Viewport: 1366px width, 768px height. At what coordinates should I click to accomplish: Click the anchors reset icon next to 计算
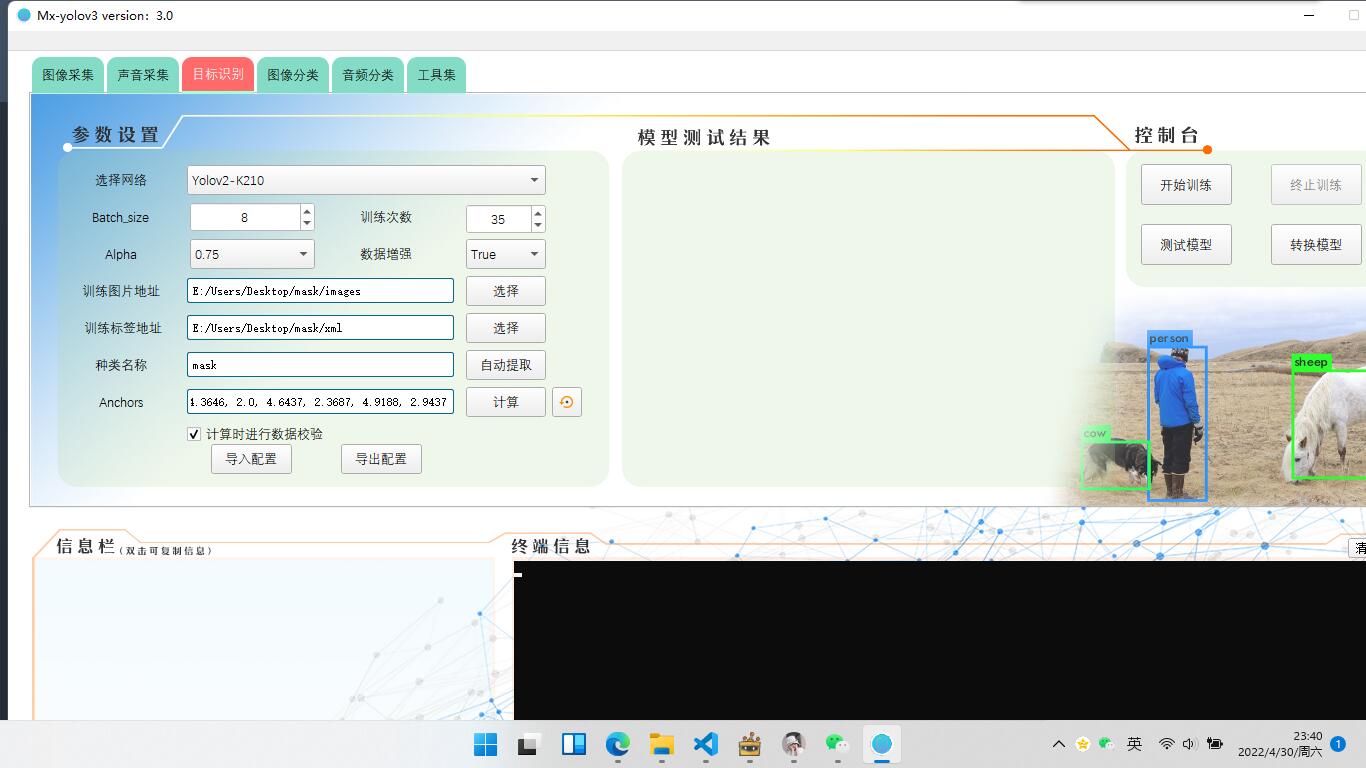[567, 402]
